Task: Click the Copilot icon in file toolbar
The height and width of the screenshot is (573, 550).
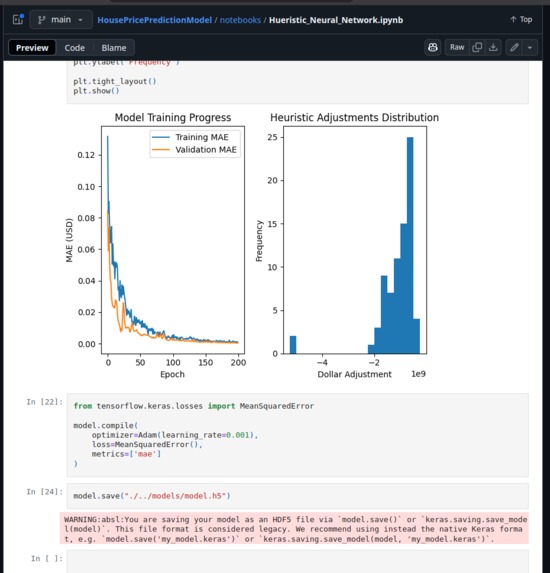Action: [x=433, y=48]
